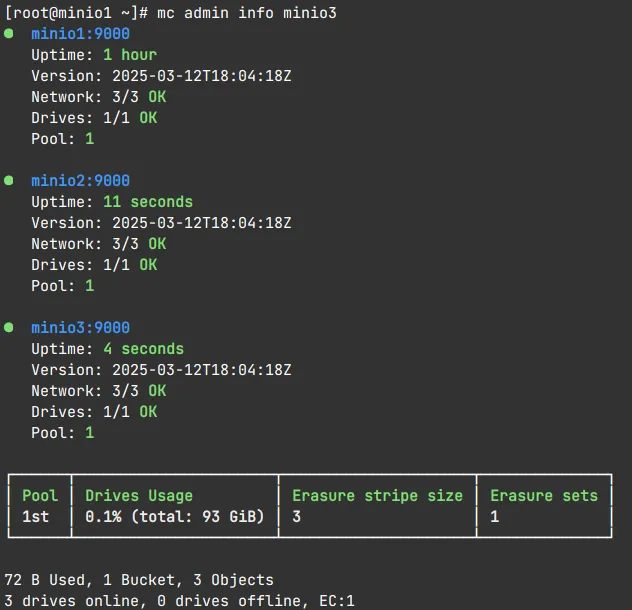The image size is (632, 610).
Task: Select the '1st' pool table cell
Action: (x=35, y=516)
